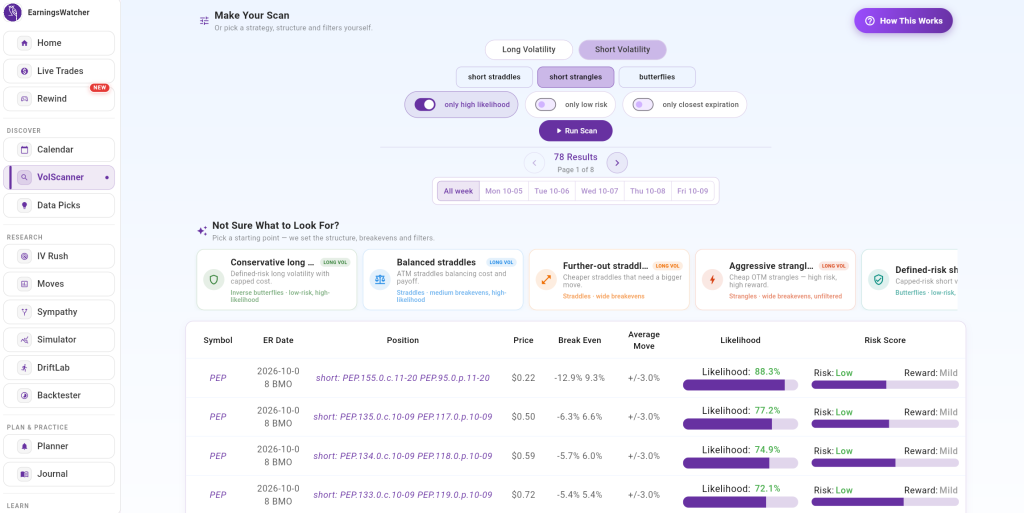Click the Calendar sidebar icon
Viewport: 1024px width, 513px height.
point(24,149)
